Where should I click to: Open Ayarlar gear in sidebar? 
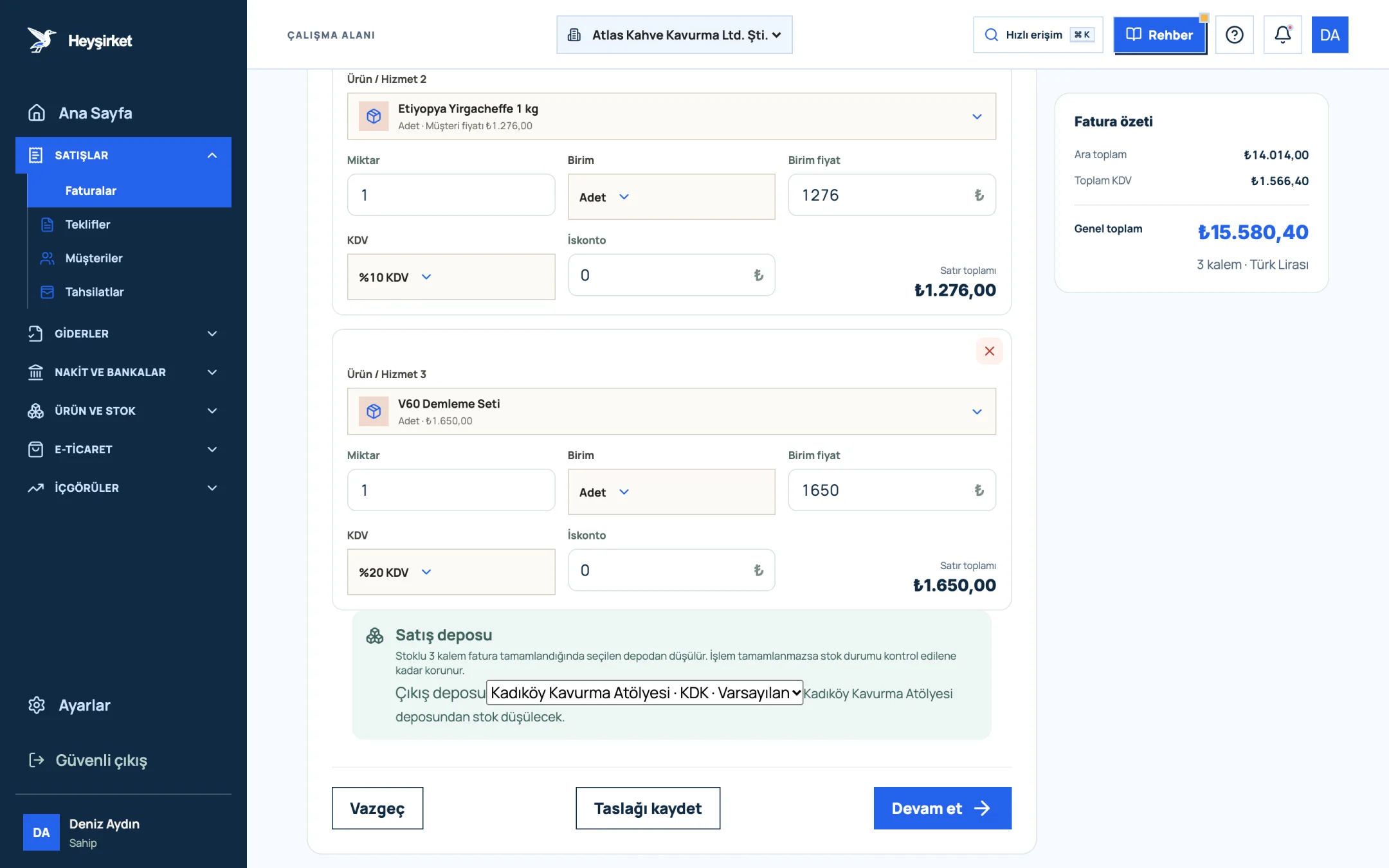pyautogui.click(x=37, y=705)
